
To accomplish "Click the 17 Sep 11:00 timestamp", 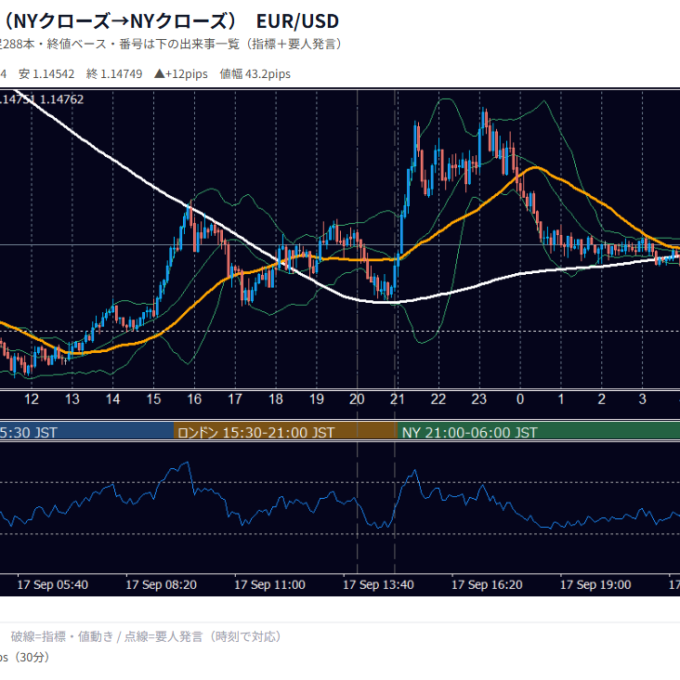I will tap(270, 585).
